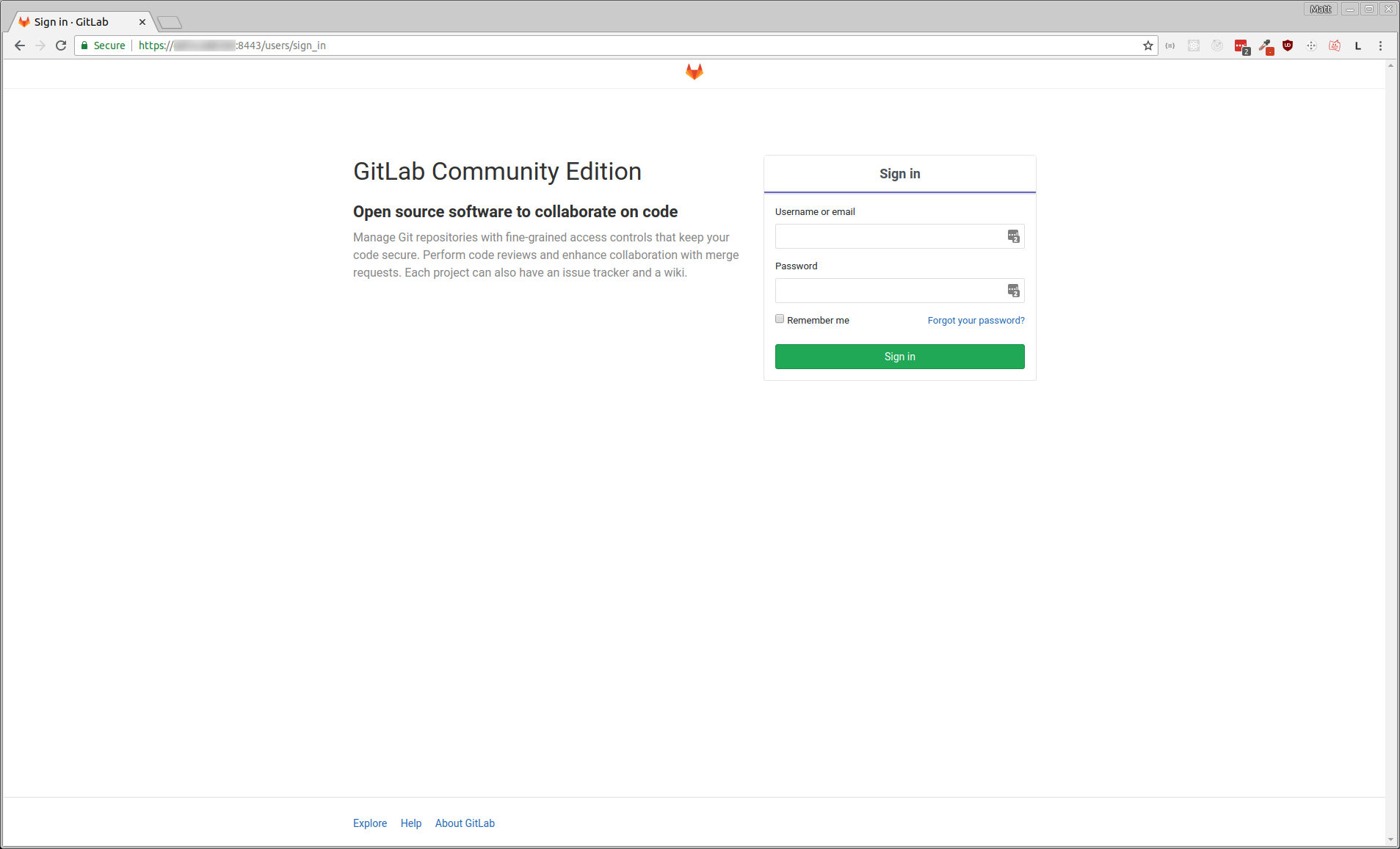Click password manager icon in username field
The height and width of the screenshot is (849, 1400).
(x=1013, y=236)
